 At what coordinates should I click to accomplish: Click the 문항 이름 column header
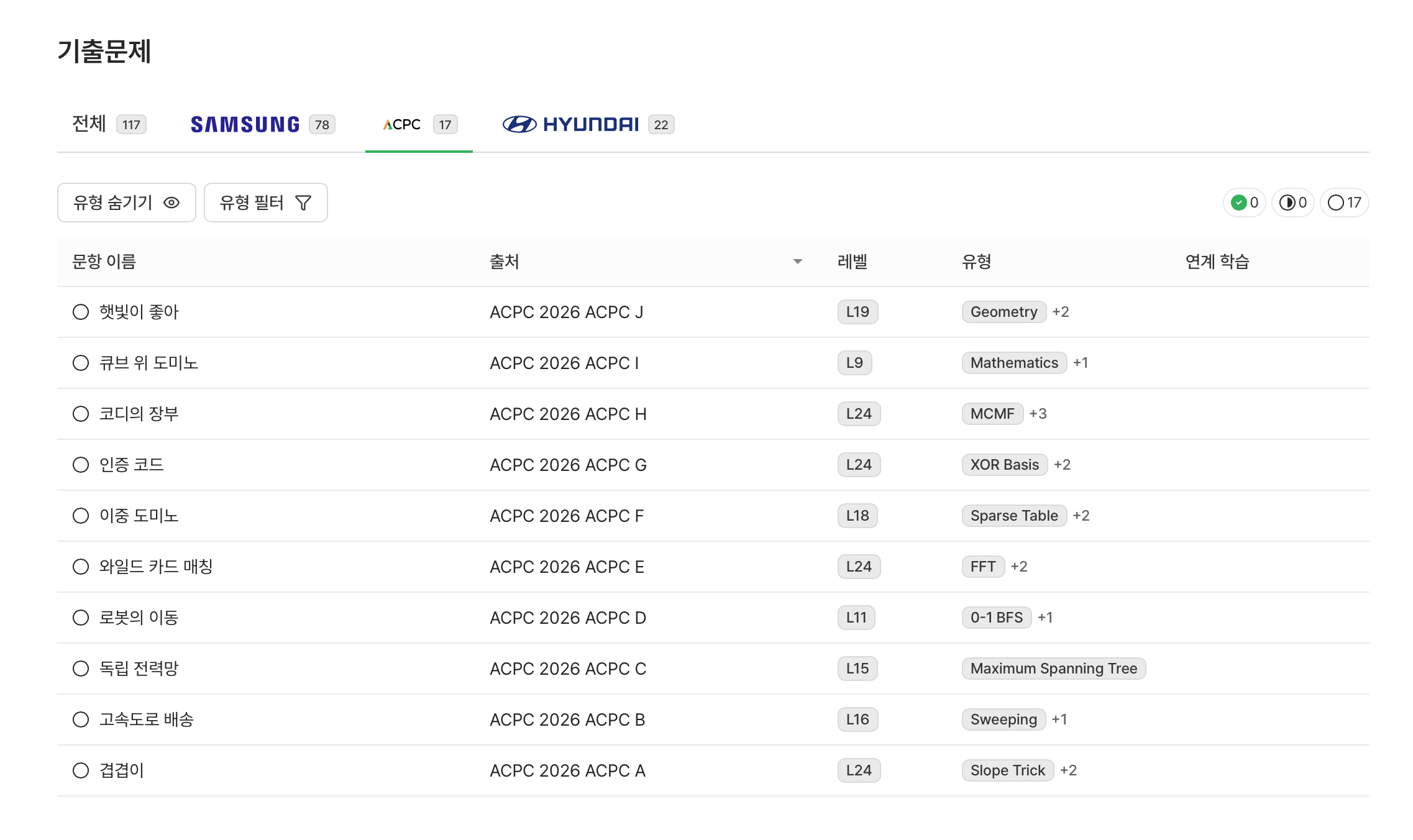(x=104, y=262)
